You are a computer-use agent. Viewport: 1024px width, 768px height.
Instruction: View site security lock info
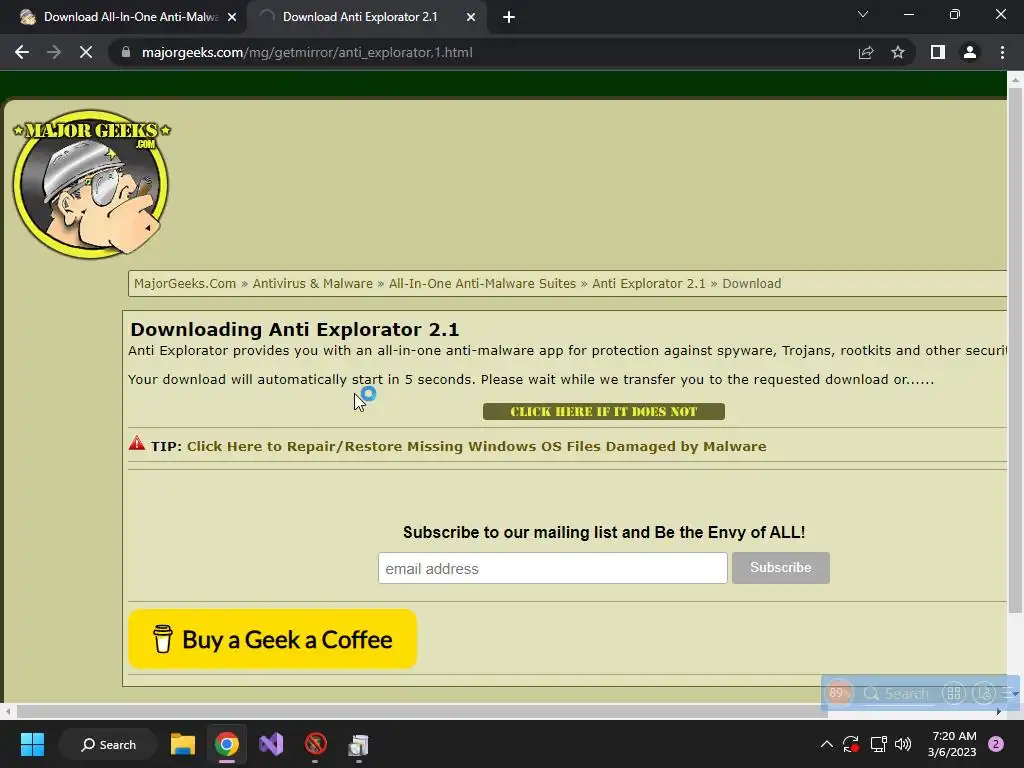(126, 52)
